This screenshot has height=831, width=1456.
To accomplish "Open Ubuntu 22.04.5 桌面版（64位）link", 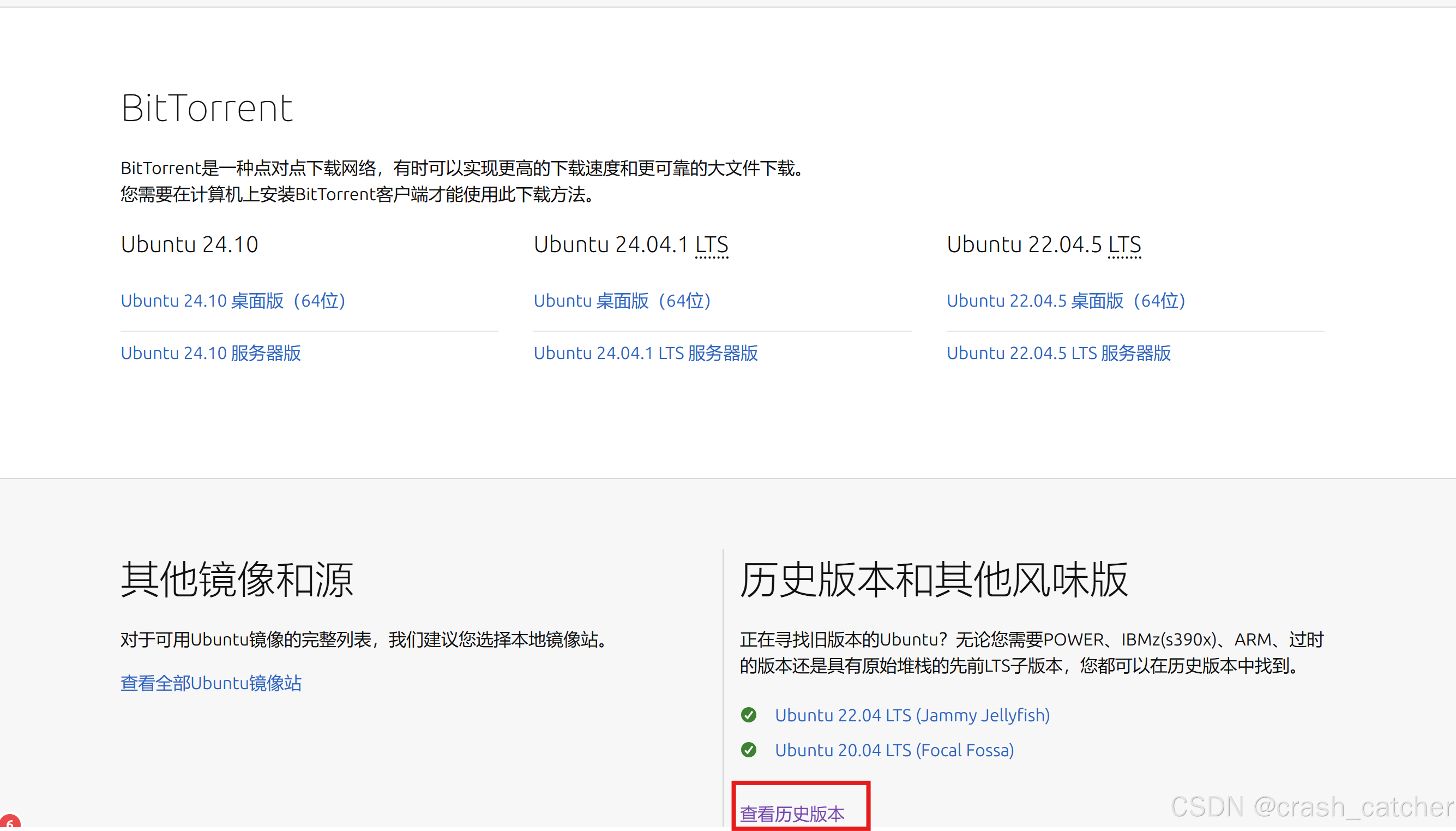I will point(1067,301).
